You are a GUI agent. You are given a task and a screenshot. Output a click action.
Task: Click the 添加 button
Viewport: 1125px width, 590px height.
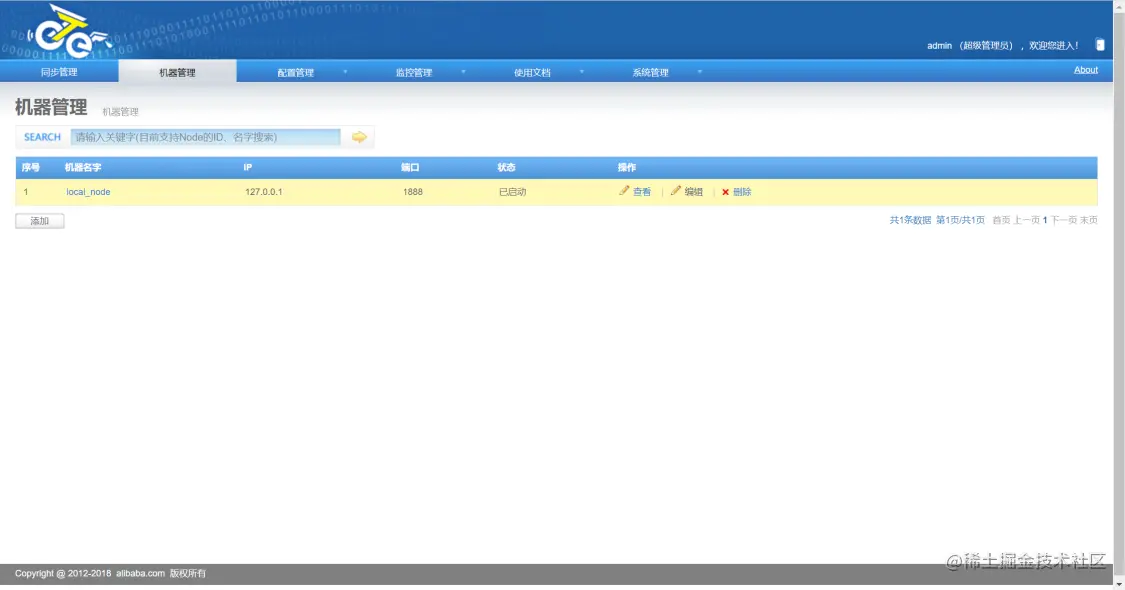click(x=40, y=221)
